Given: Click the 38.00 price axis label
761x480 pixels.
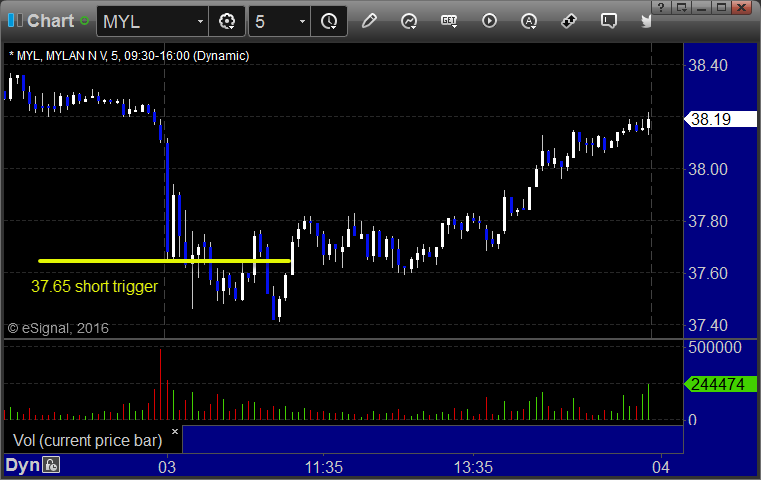Looking at the screenshot, I should click(708, 169).
